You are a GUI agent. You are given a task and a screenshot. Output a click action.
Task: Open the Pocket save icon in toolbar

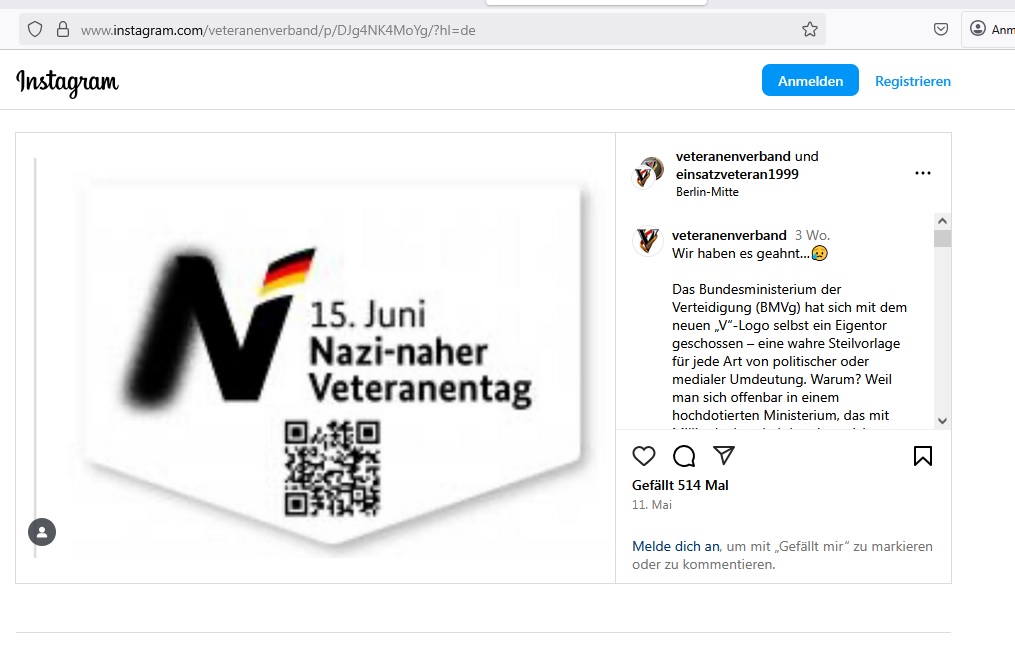(x=941, y=29)
